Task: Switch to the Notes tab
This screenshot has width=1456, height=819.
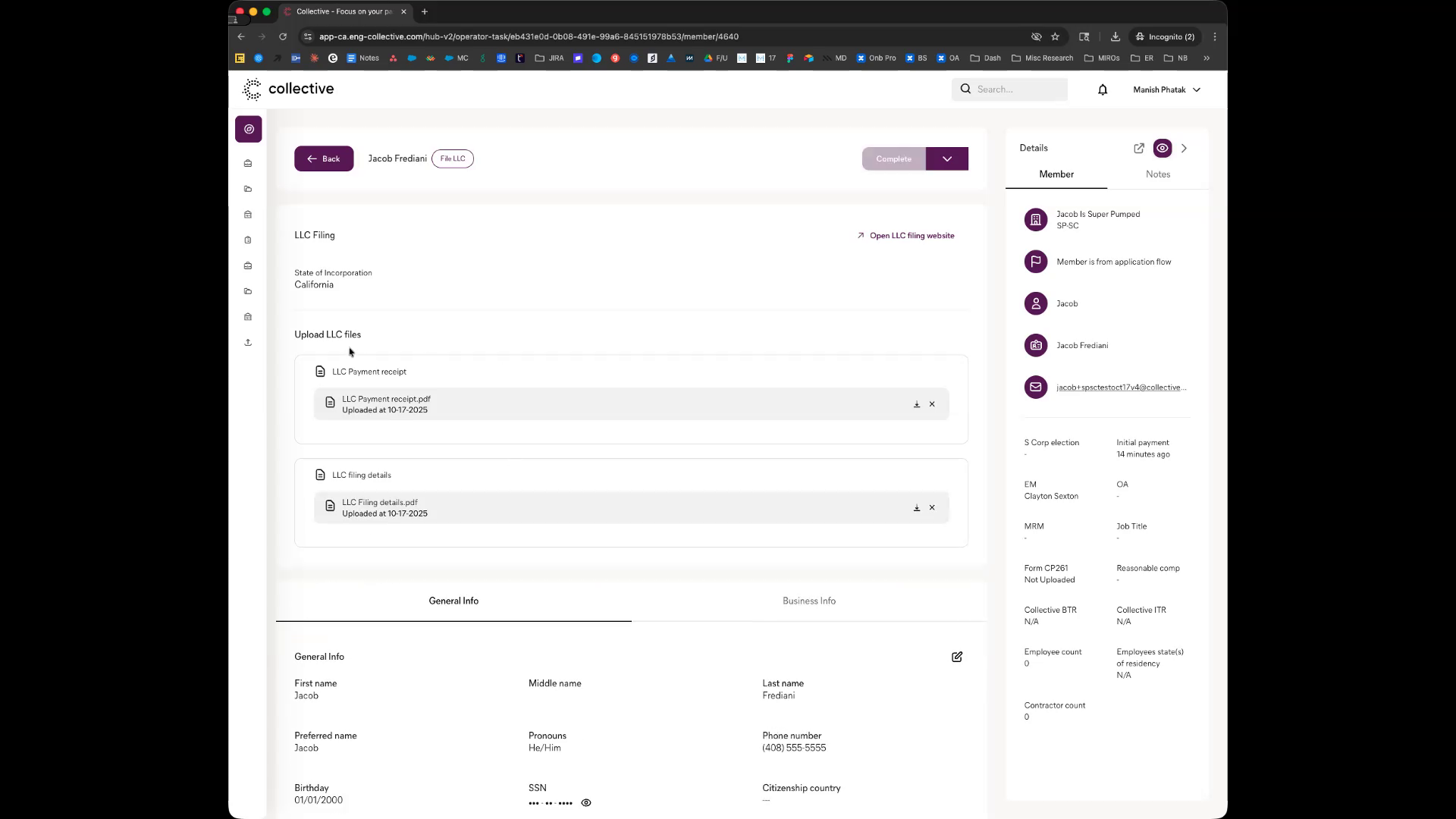Action: 1157,174
